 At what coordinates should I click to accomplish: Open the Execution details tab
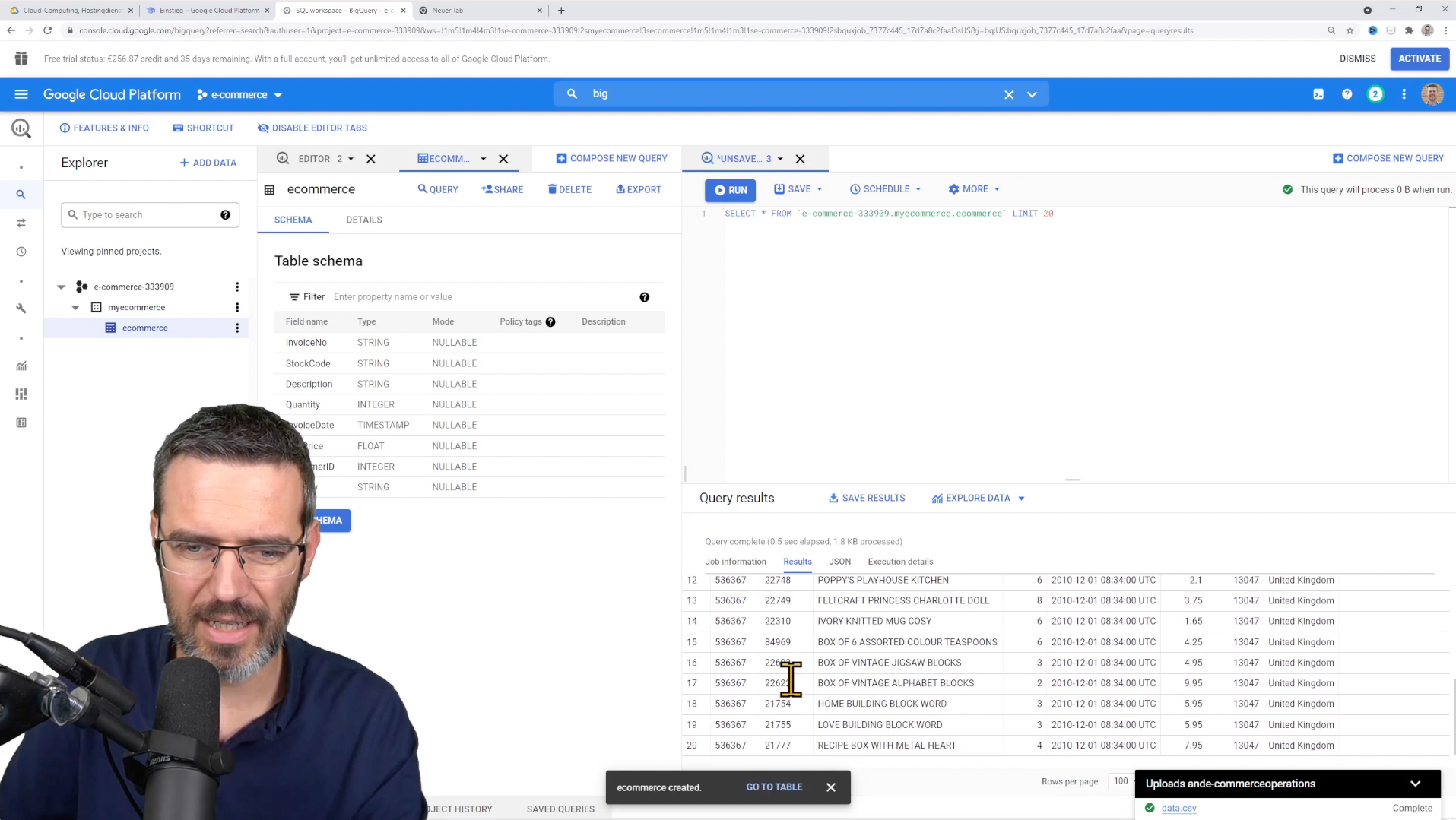point(900,562)
